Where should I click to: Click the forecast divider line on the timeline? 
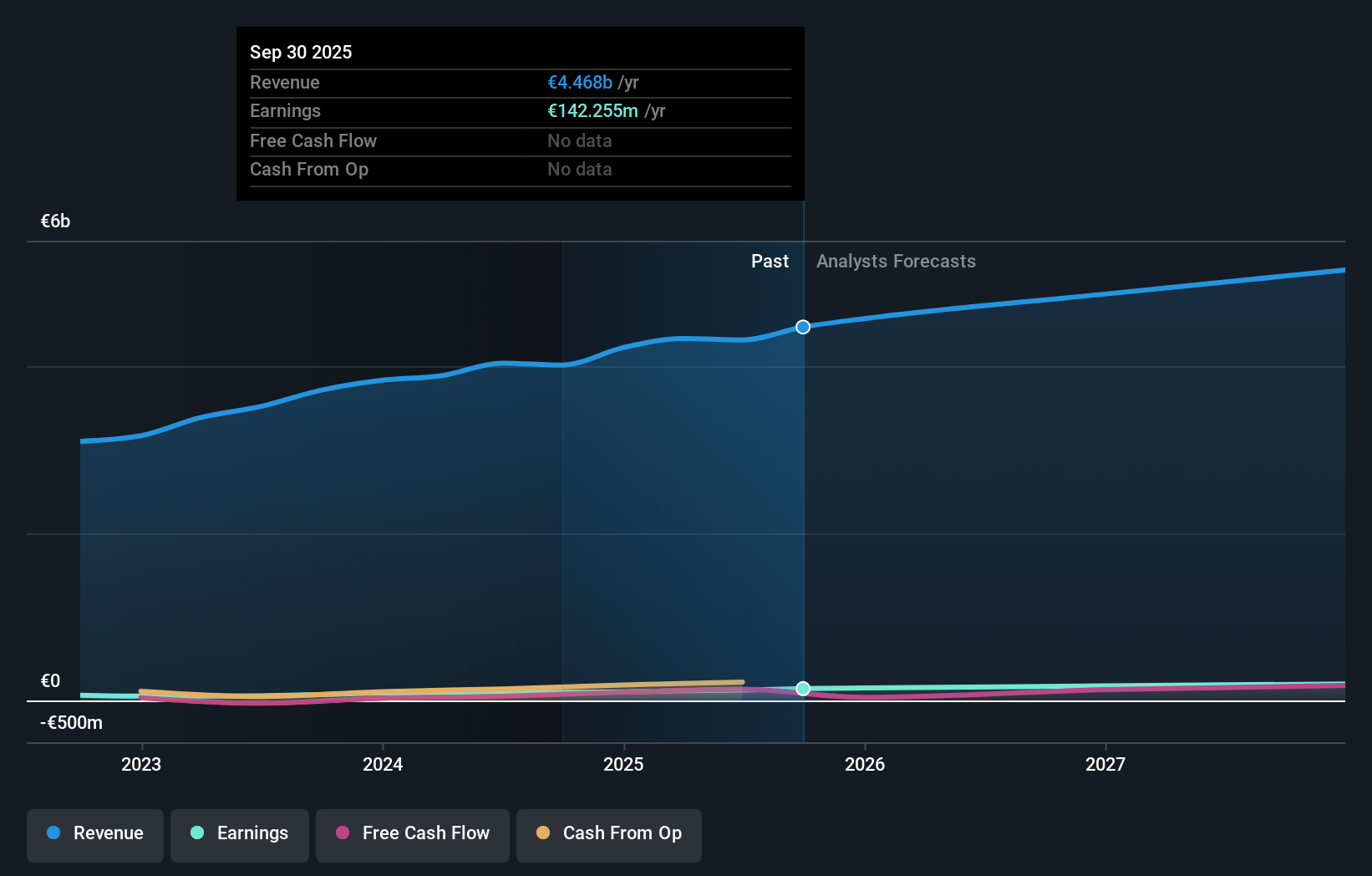pos(803,502)
